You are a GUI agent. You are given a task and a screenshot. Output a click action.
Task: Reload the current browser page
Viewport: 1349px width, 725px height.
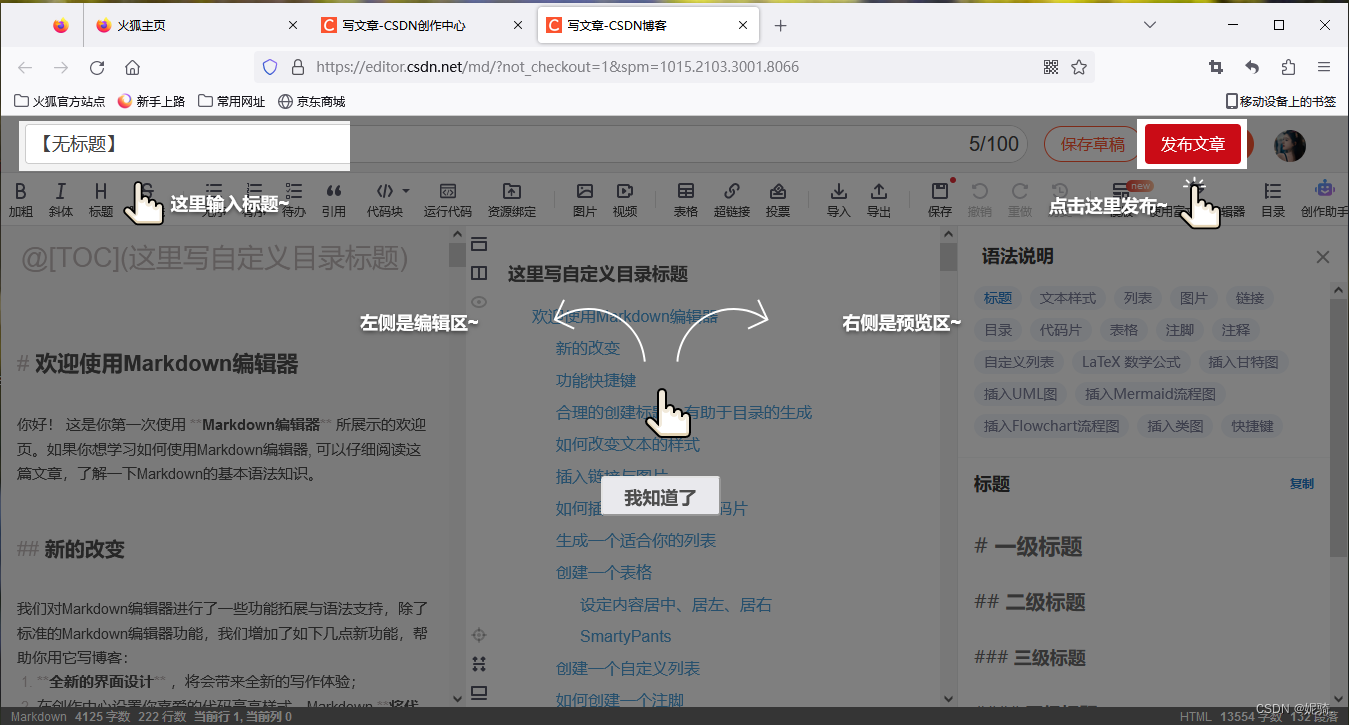97,68
